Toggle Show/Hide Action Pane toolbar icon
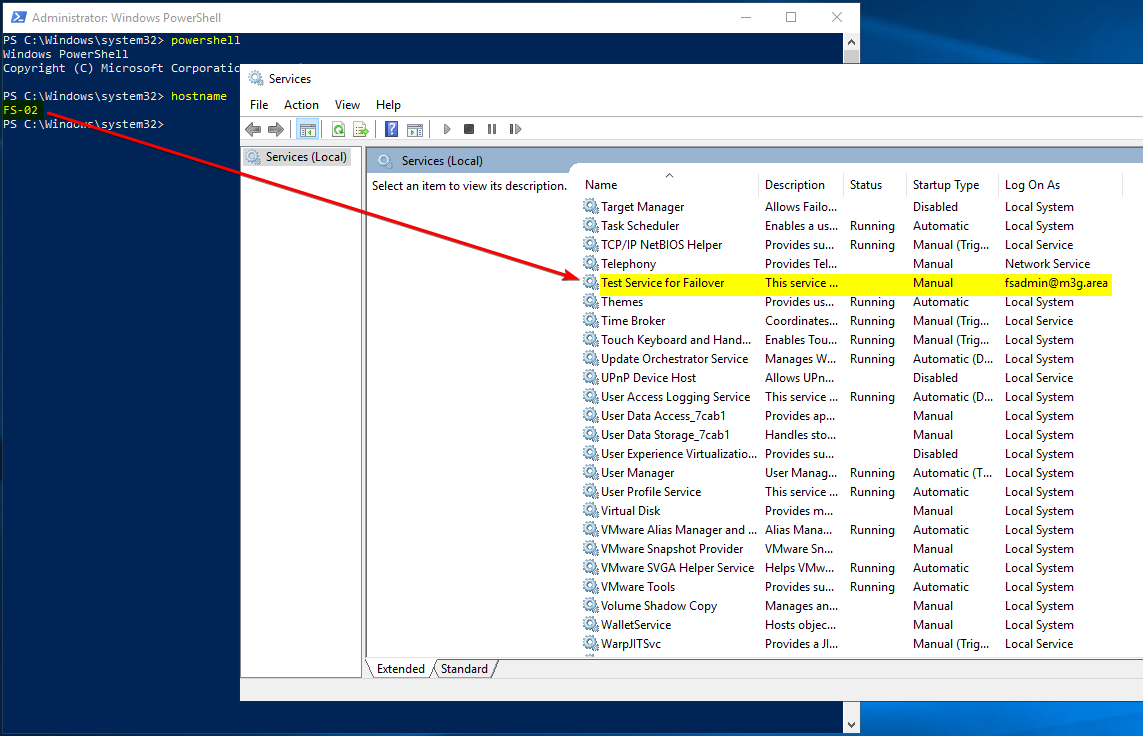Screen dimensions: 1143x736 (x=415, y=130)
